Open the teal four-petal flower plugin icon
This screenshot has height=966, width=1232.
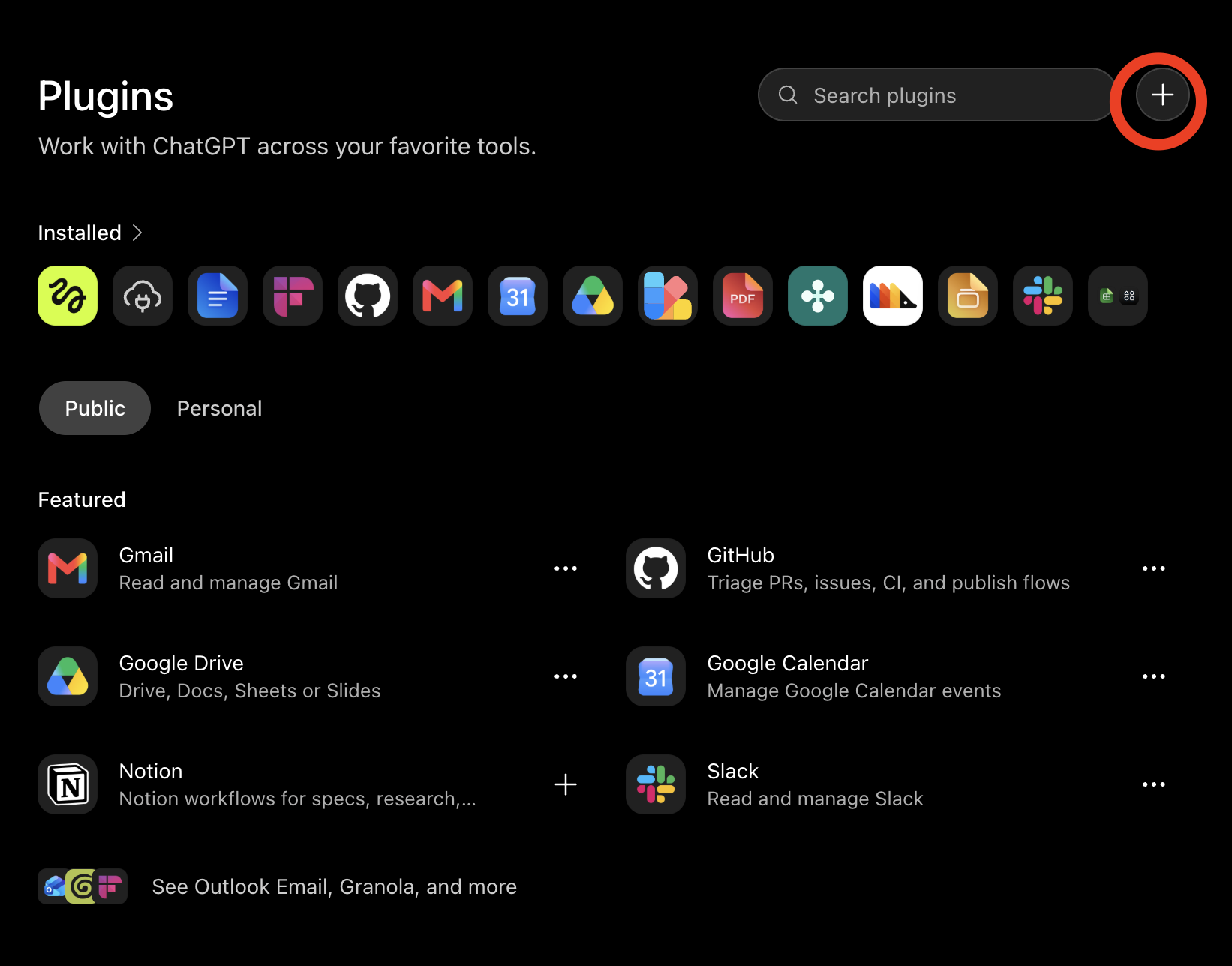[818, 295]
